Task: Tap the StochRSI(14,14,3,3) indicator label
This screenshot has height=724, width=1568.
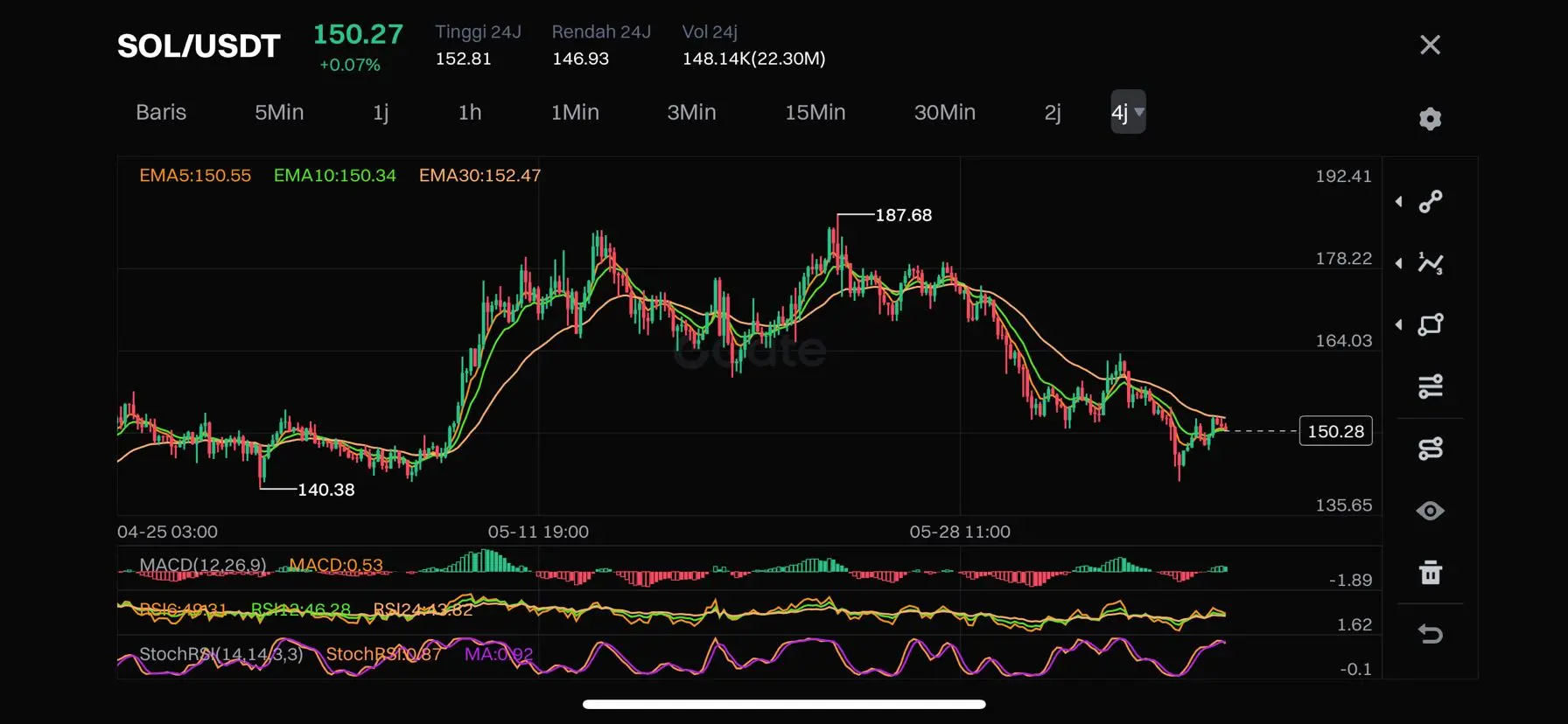Action: coord(221,654)
